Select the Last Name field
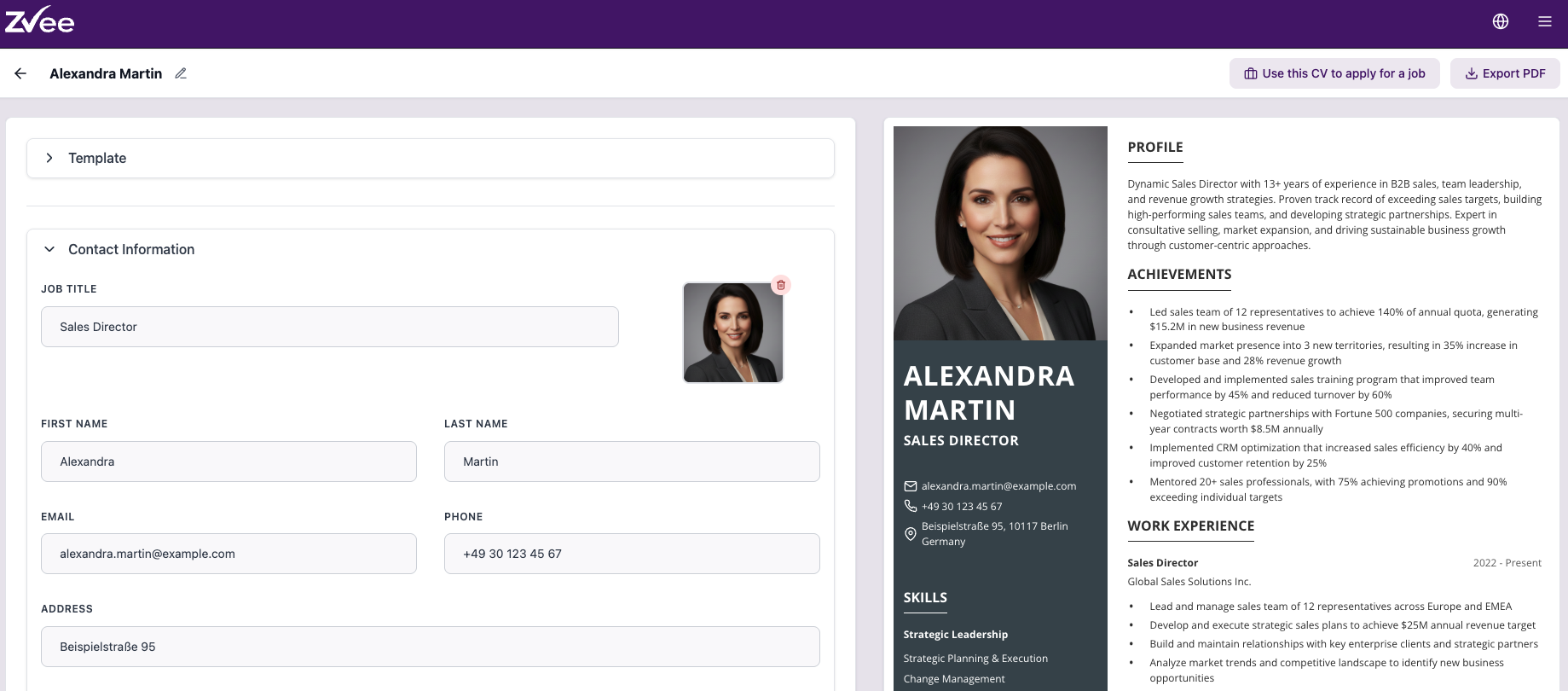Image resolution: width=1568 pixels, height=691 pixels. tap(631, 462)
